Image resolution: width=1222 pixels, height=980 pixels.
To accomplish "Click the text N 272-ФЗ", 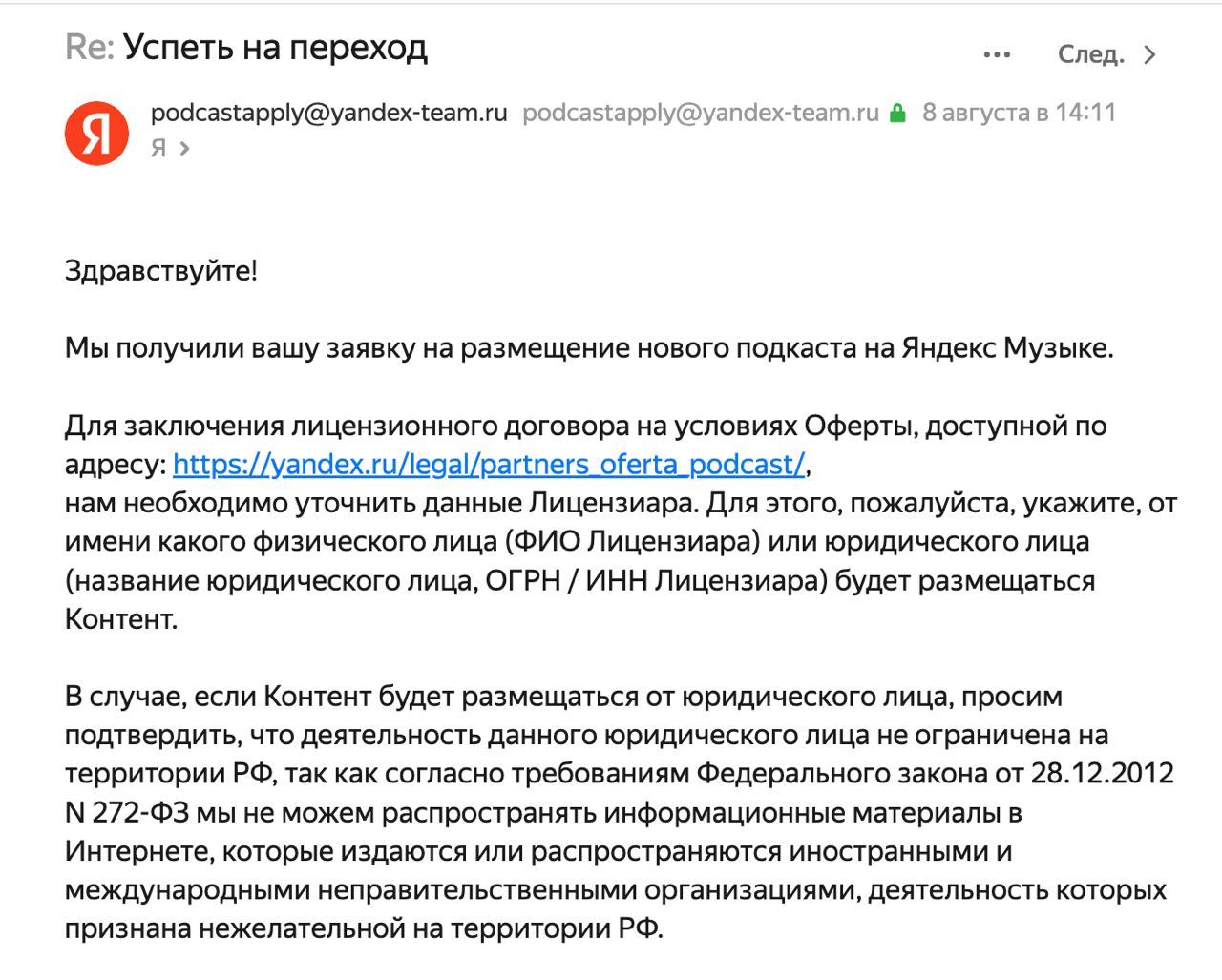I will tap(125, 813).
